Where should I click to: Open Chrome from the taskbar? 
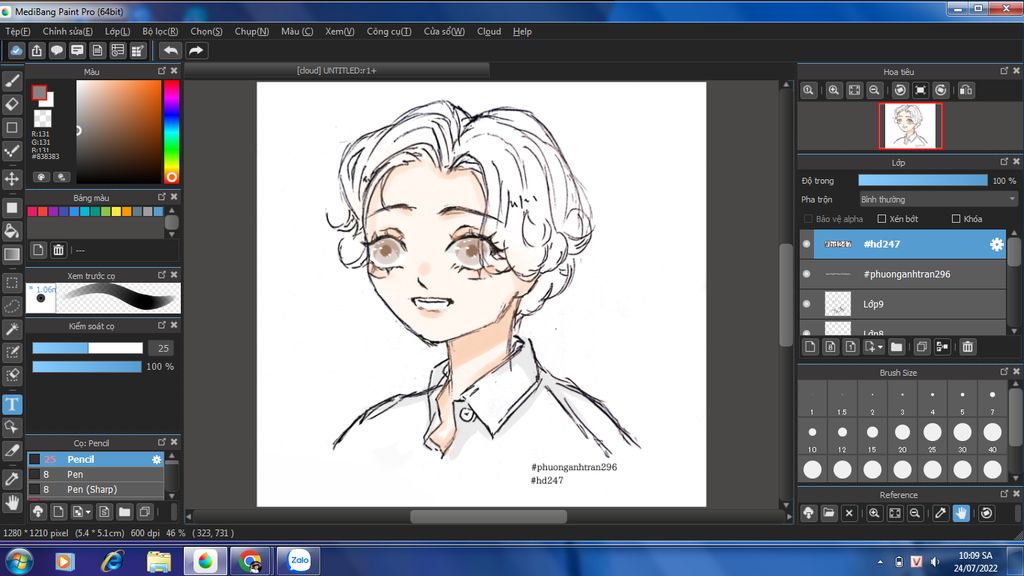pos(250,560)
